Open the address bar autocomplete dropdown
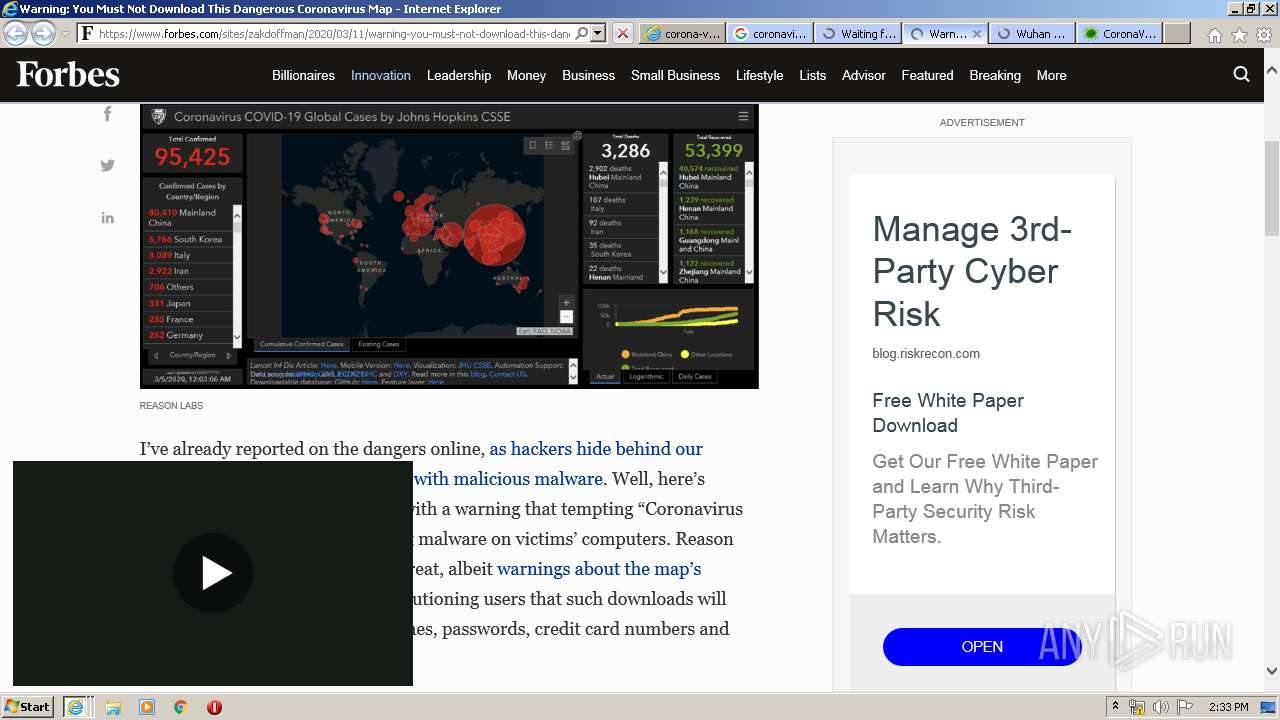The height and width of the screenshot is (720, 1280). (598, 33)
